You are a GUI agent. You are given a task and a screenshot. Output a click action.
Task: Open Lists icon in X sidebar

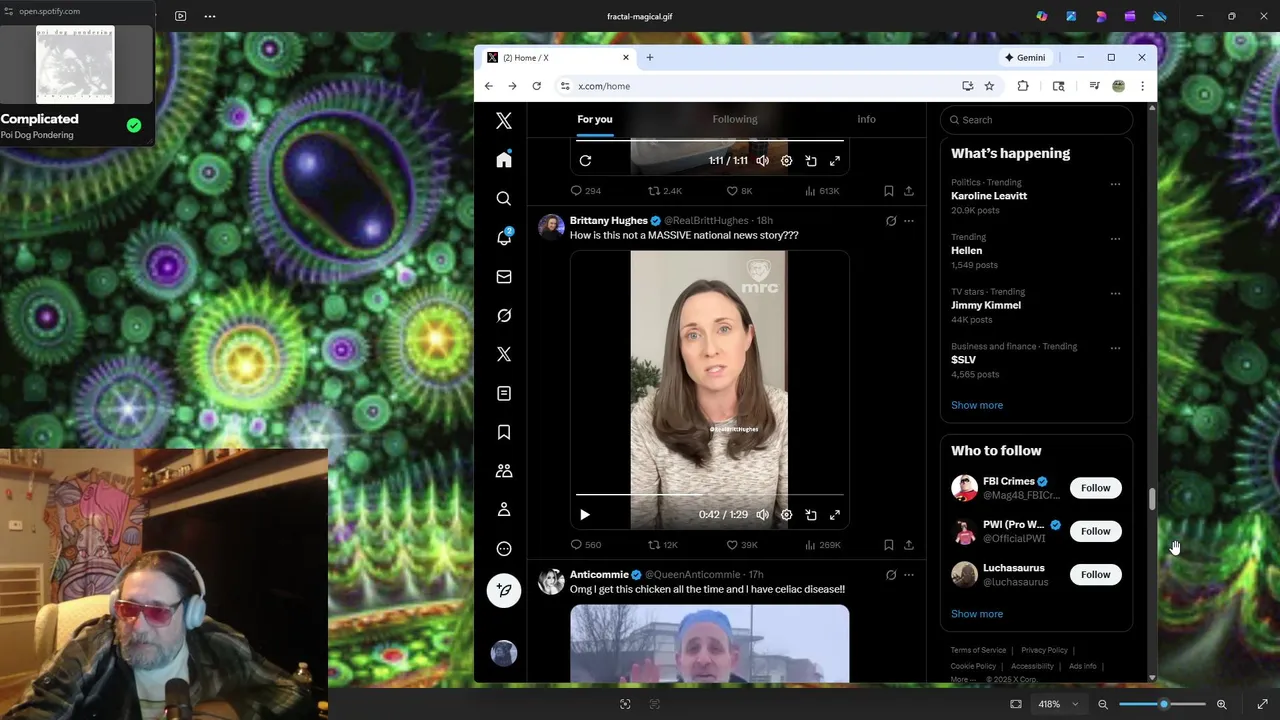[504, 394]
